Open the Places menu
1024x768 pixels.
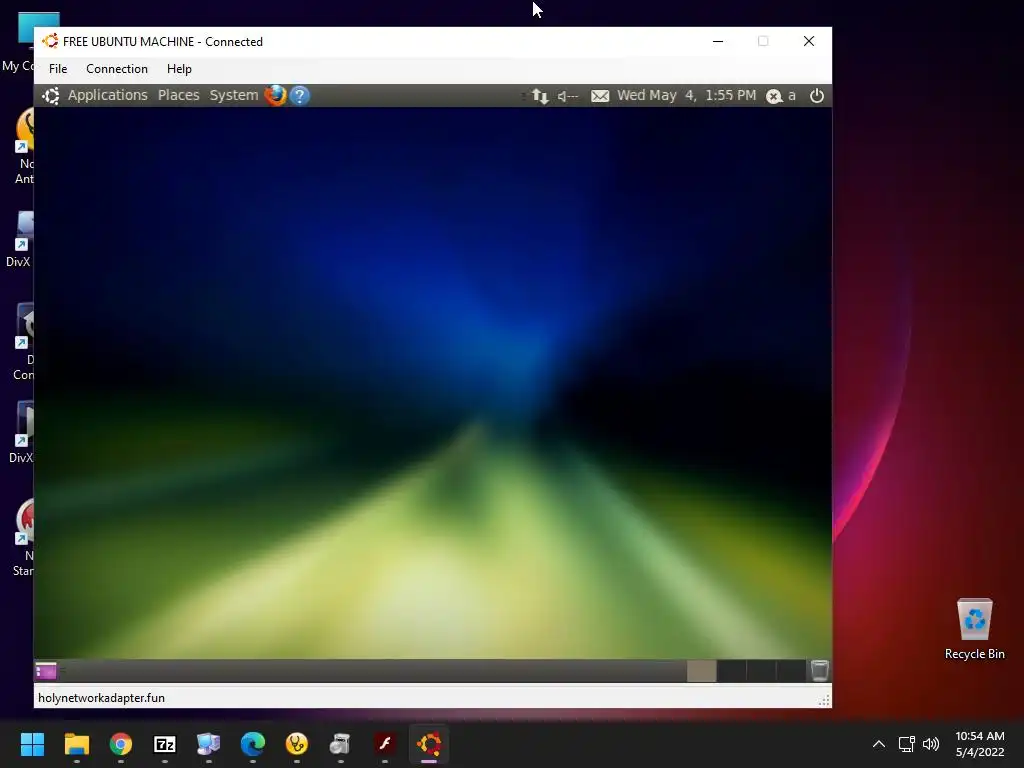(x=178, y=95)
